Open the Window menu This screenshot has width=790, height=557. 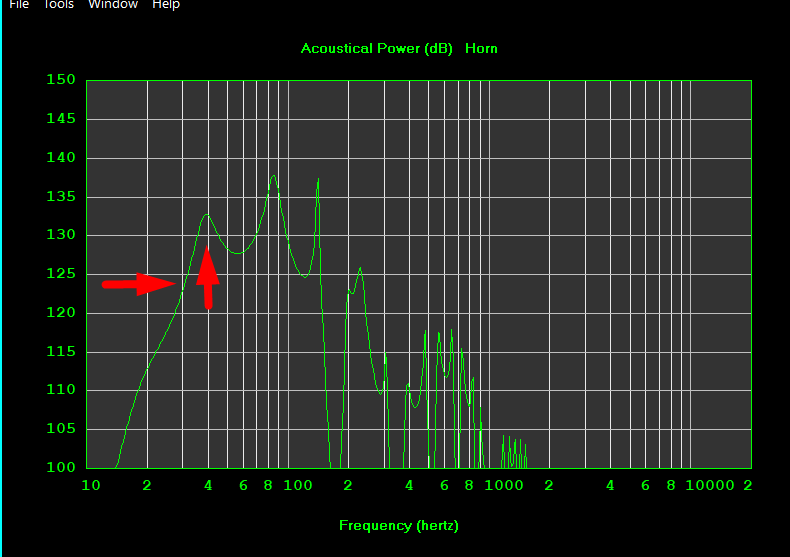pos(113,5)
